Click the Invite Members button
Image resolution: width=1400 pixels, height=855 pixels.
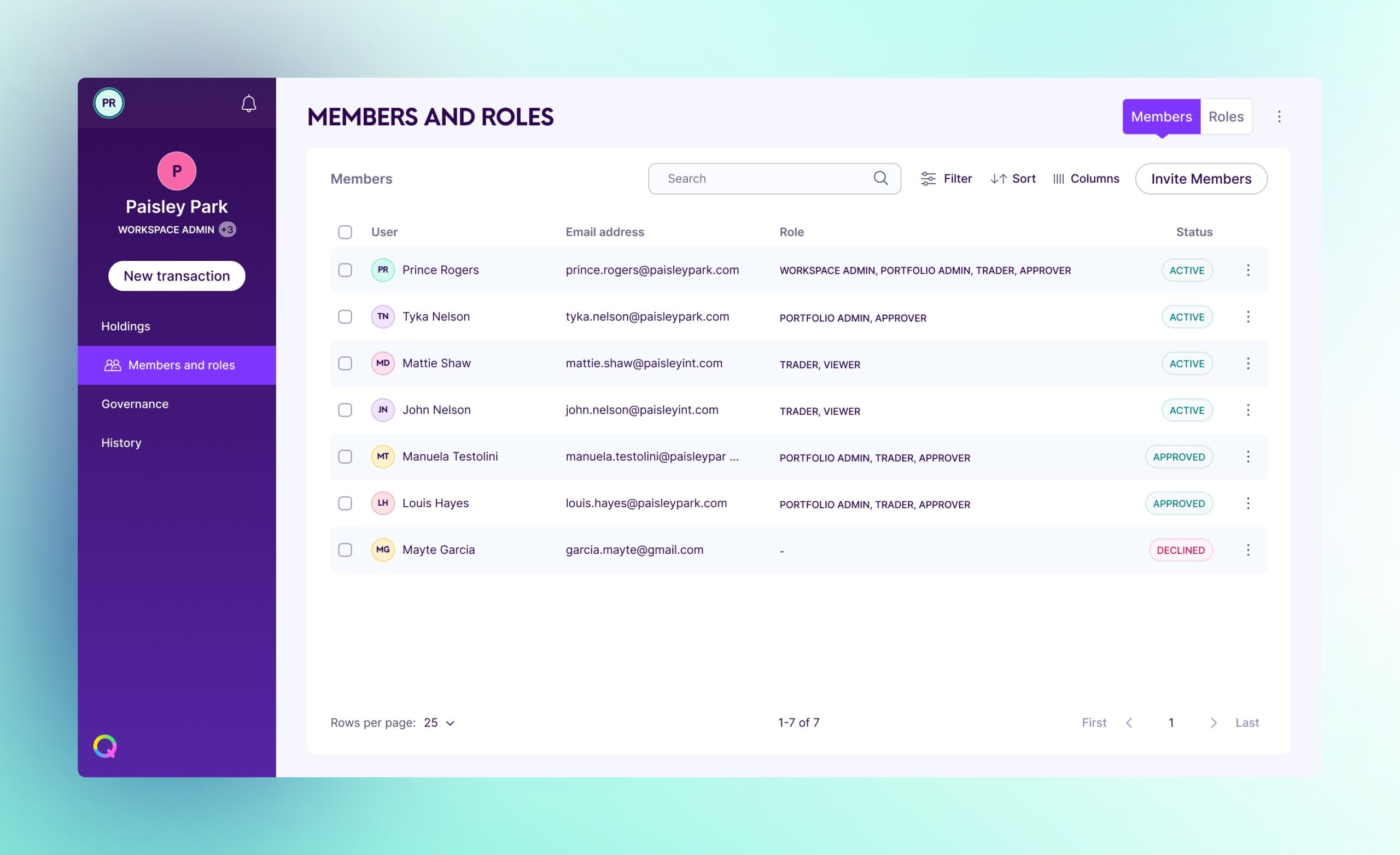click(1201, 178)
